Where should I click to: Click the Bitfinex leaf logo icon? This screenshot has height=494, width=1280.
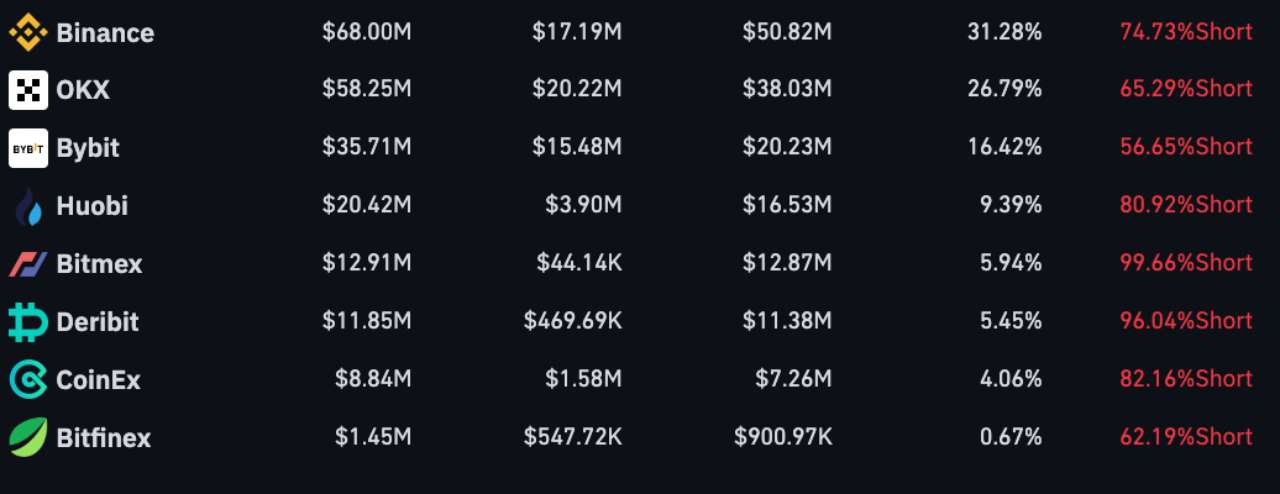click(28, 437)
